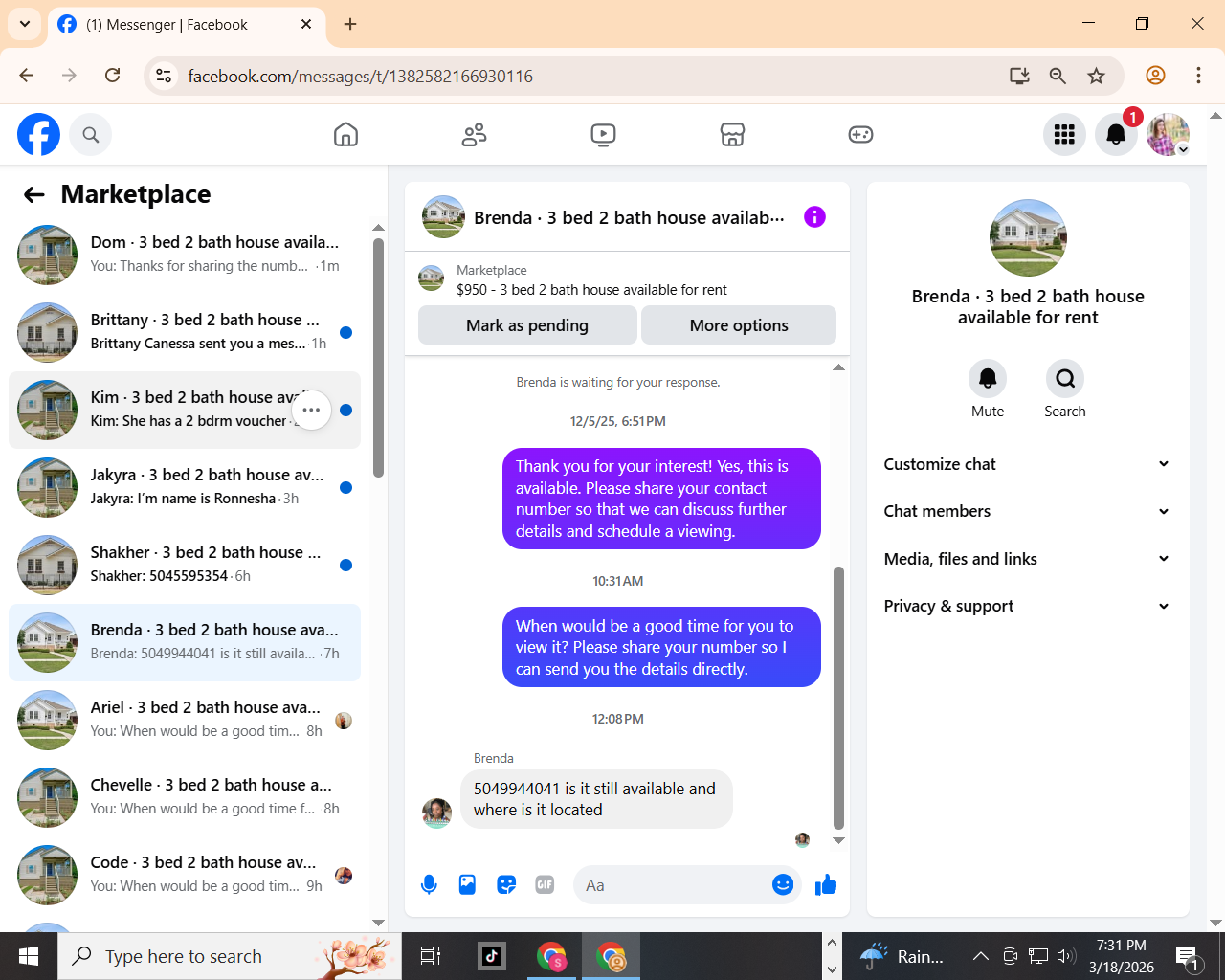Screen dimensions: 1225x980
Task: Open the Facebook home logo
Action: [x=38, y=135]
